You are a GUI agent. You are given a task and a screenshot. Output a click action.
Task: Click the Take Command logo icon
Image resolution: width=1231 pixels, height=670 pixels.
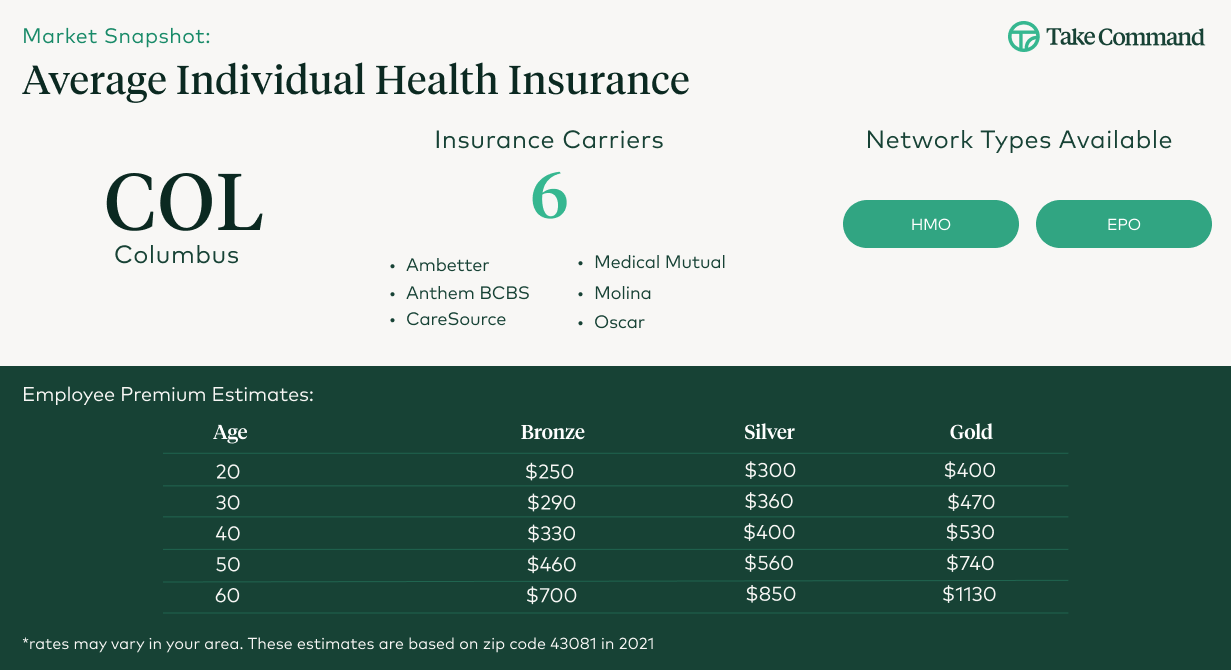(x=1023, y=37)
